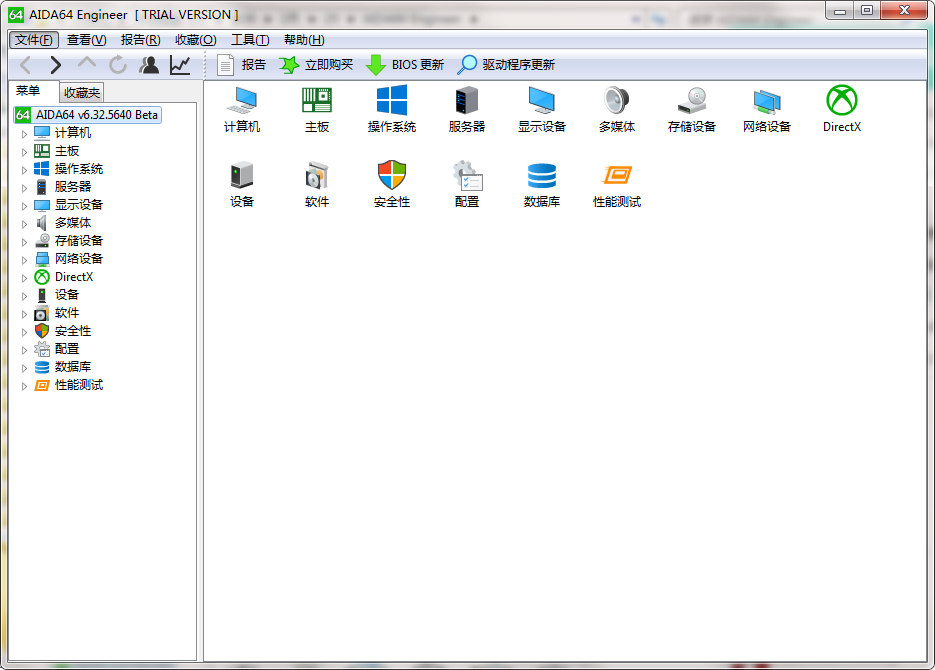The height and width of the screenshot is (670, 935).
Task: Open the 主板 motherboard icon in main panel
Action: click(x=317, y=110)
